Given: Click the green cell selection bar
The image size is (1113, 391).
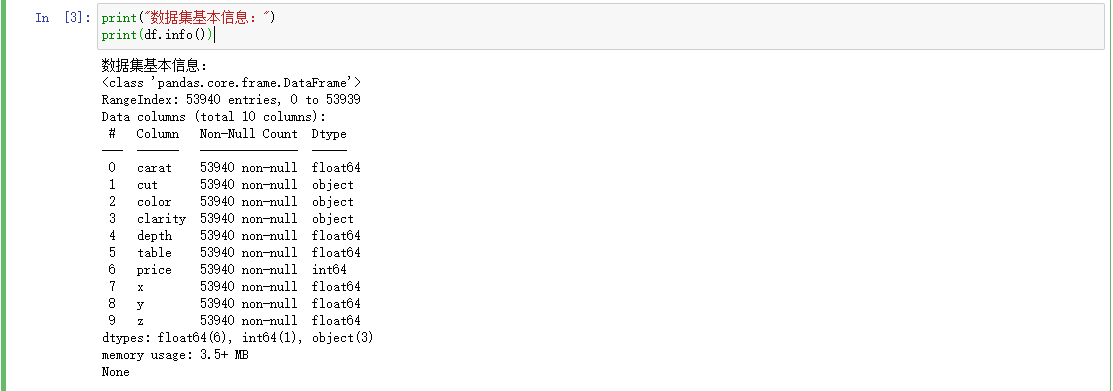Looking at the screenshot, I should coord(2,195).
